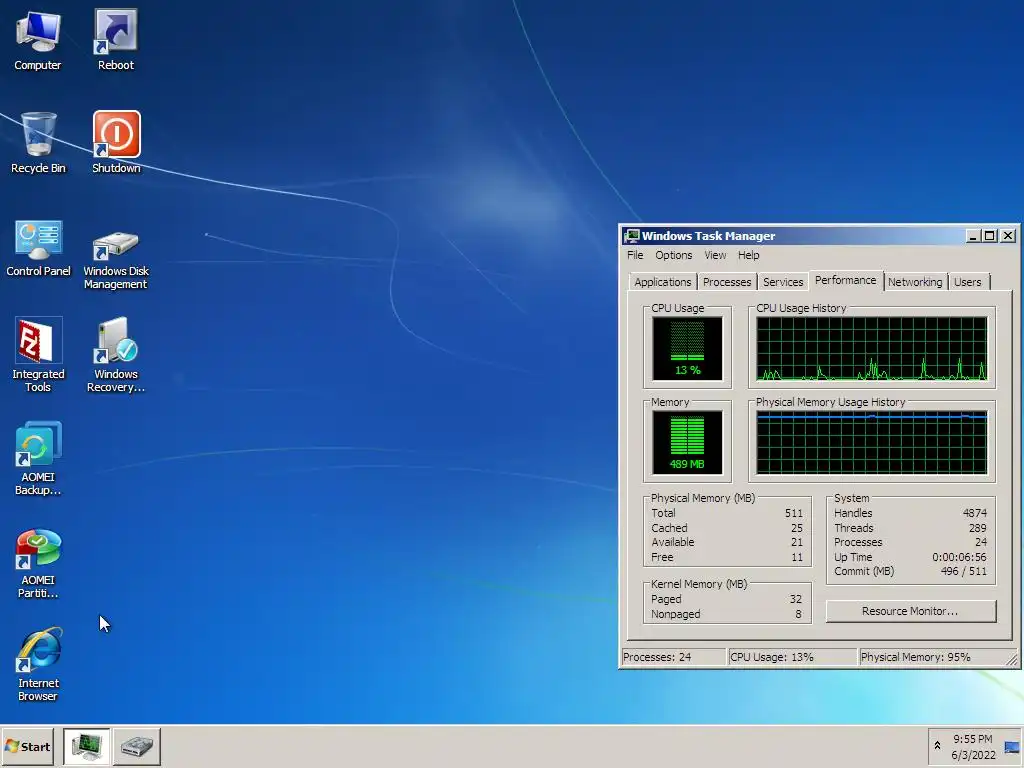Screen dimensions: 1024x768
Task: Click the Memory 489 MB gauge
Action: 687,442
